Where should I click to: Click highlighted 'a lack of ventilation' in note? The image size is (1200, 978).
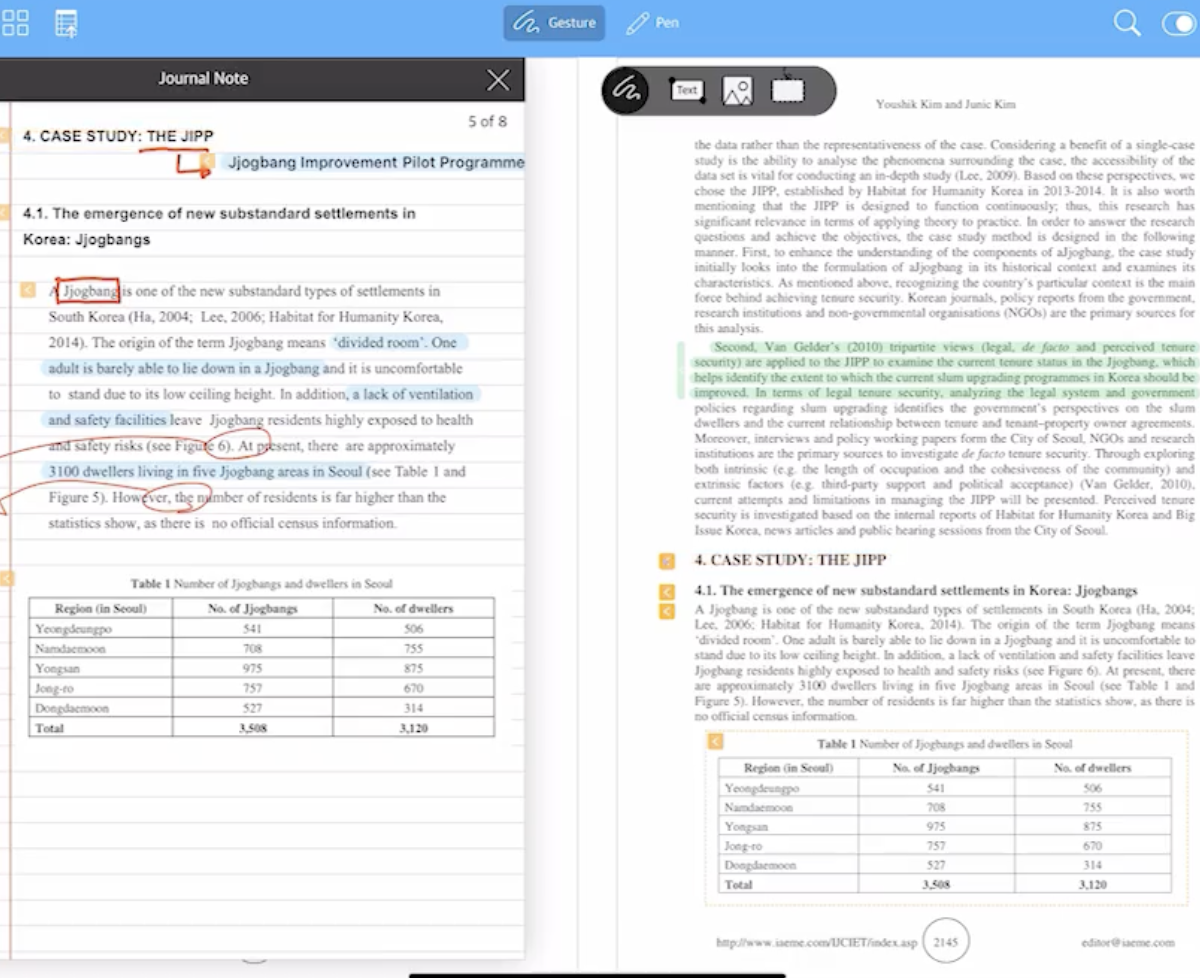[412, 394]
